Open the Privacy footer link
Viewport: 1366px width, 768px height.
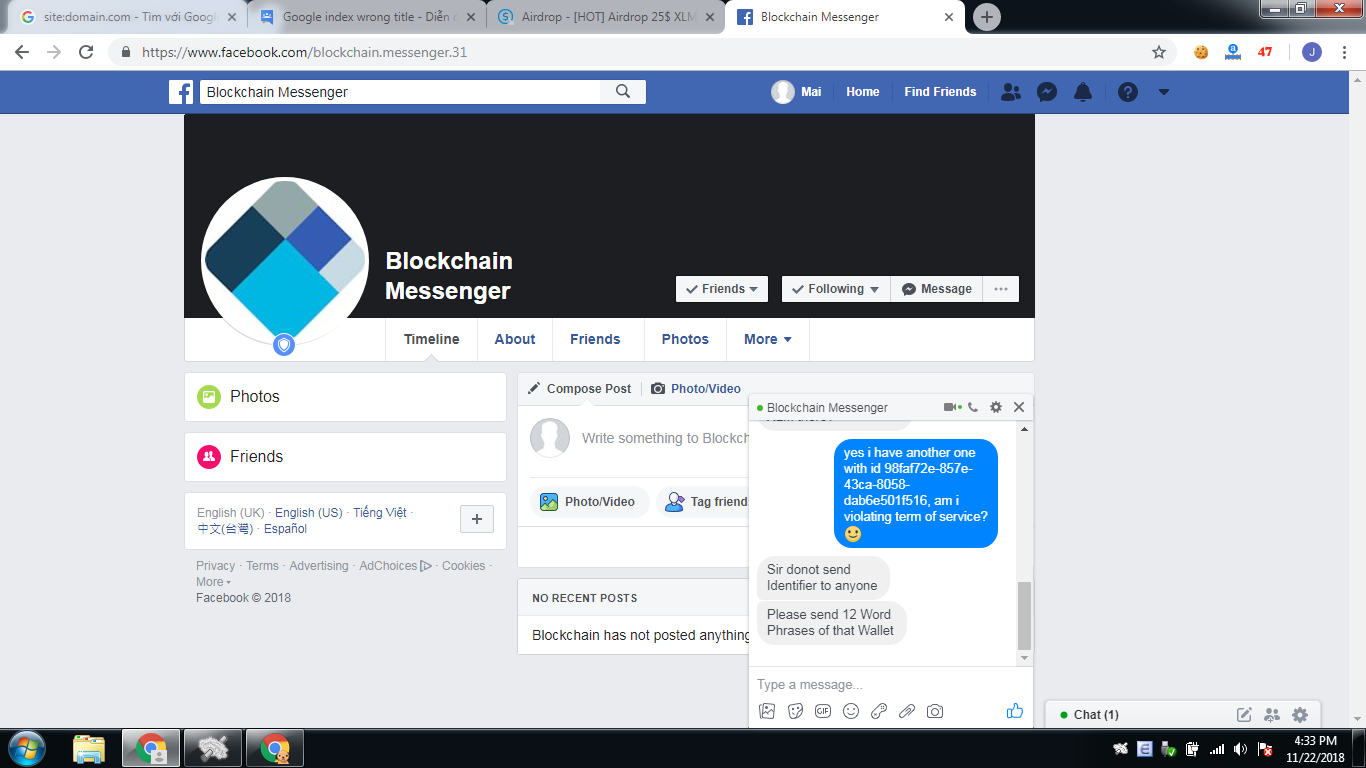point(215,566)
